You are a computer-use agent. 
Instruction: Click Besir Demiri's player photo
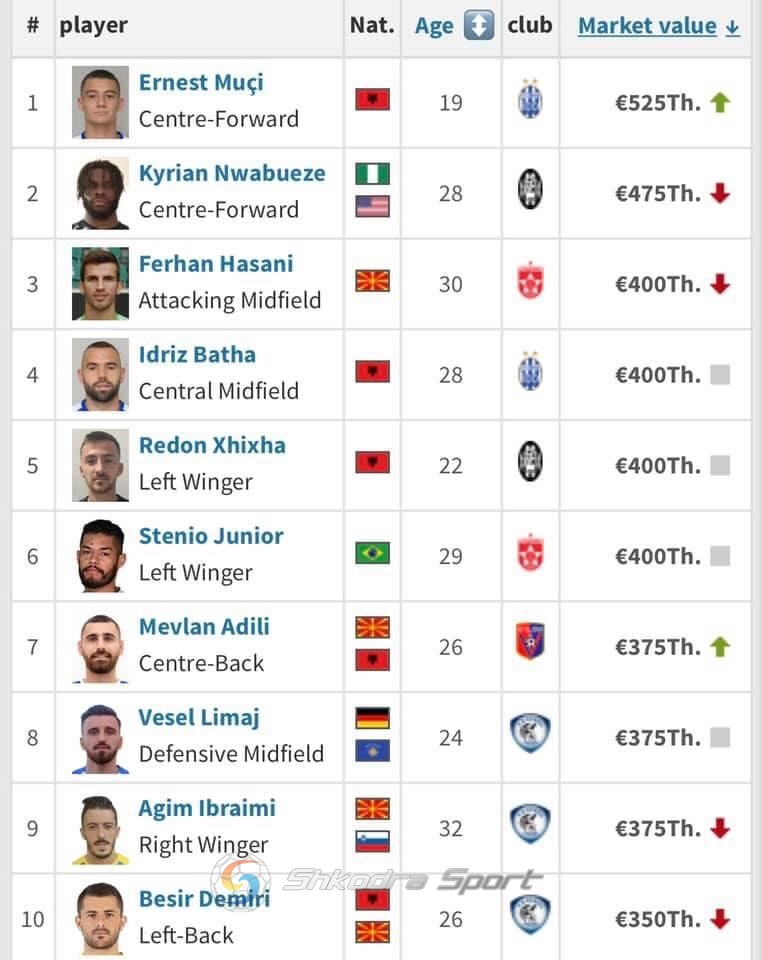[x=100, y=918]
